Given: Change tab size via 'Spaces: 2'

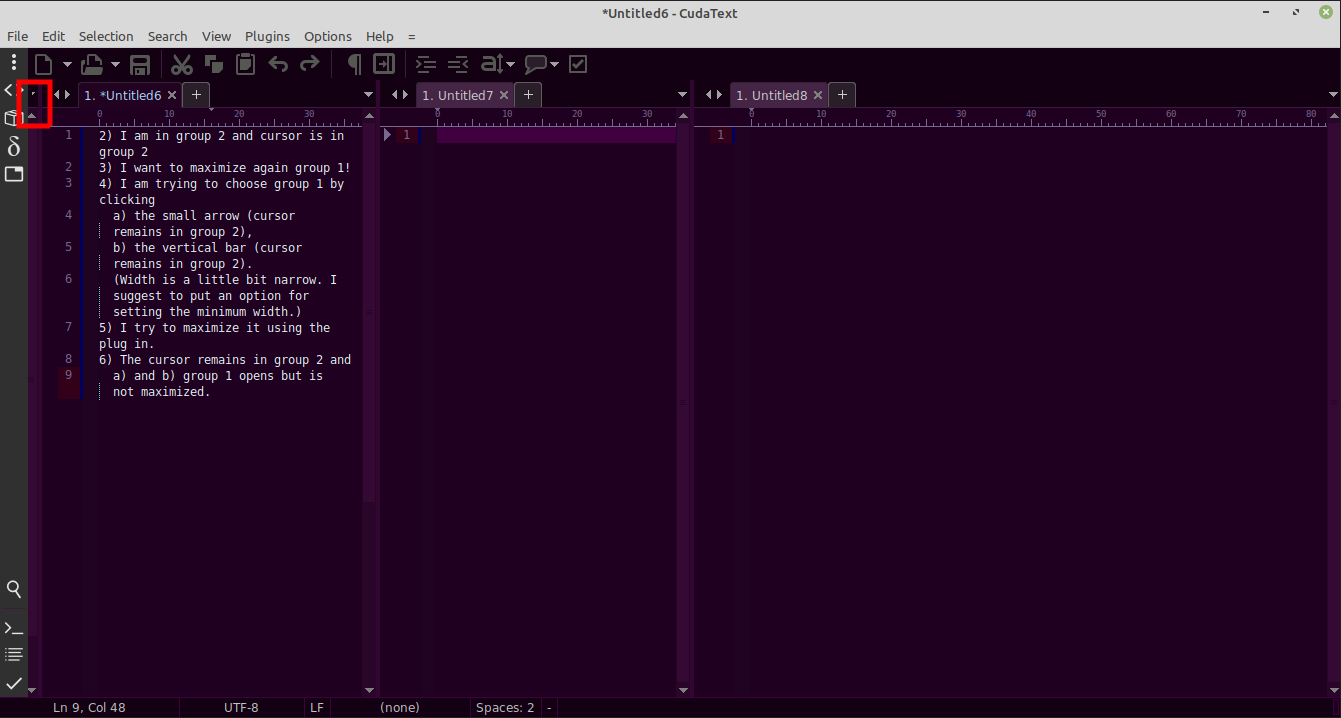Looking at the screenshot, I should pos(505,707).
